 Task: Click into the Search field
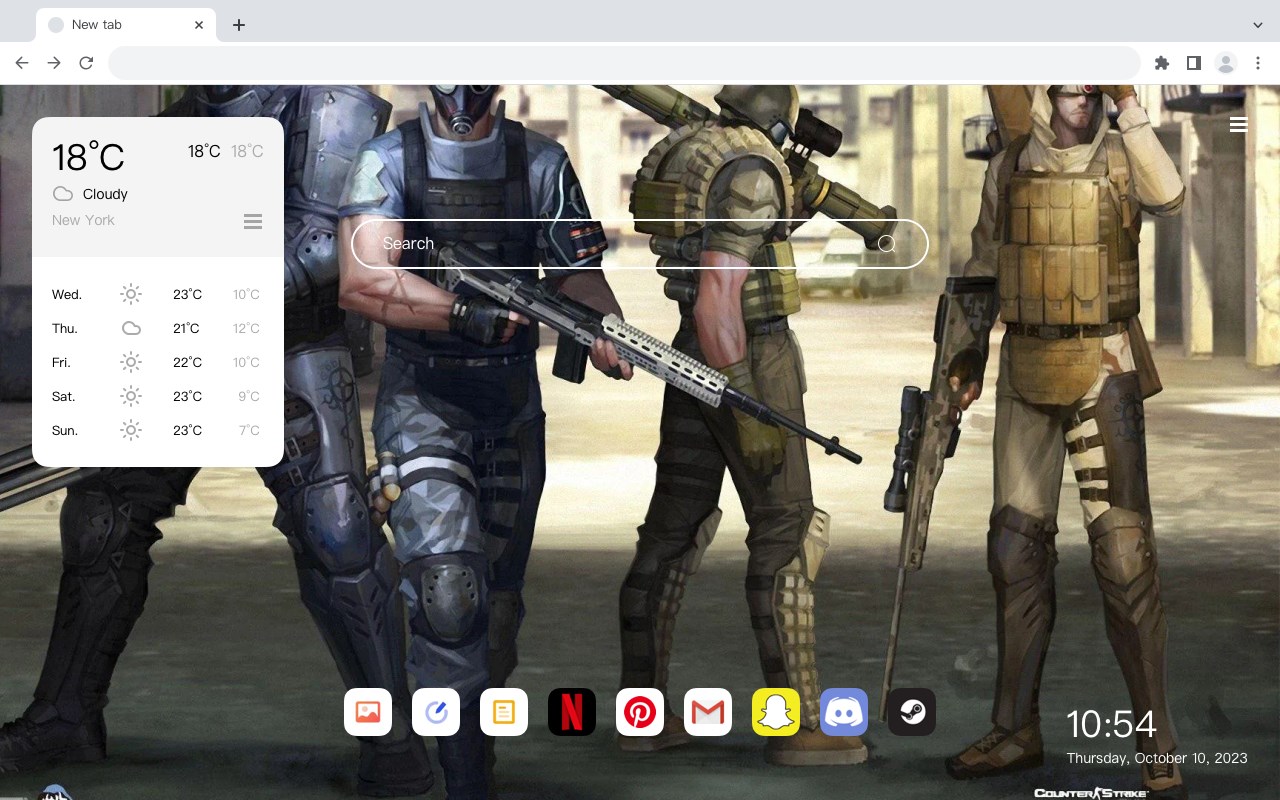pyautogui.click(x=640, y=244)
